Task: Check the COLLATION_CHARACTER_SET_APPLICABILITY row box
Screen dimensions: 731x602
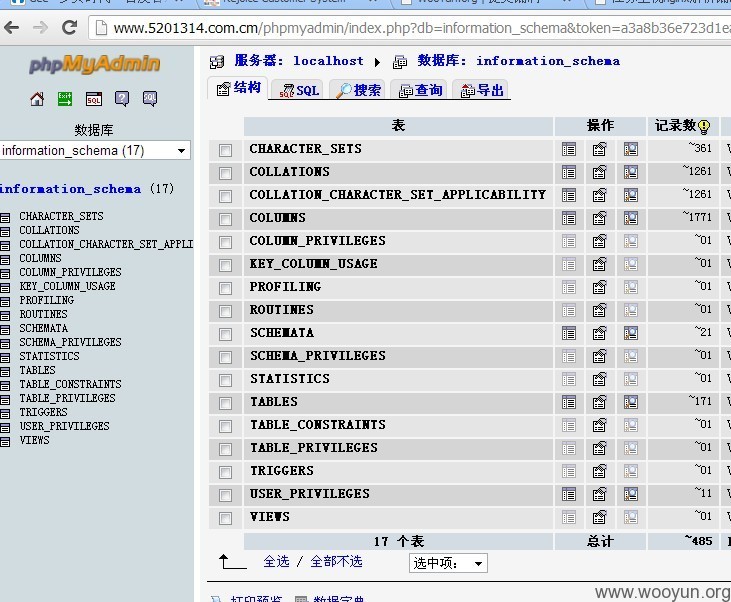Action: tap(226, 196)
